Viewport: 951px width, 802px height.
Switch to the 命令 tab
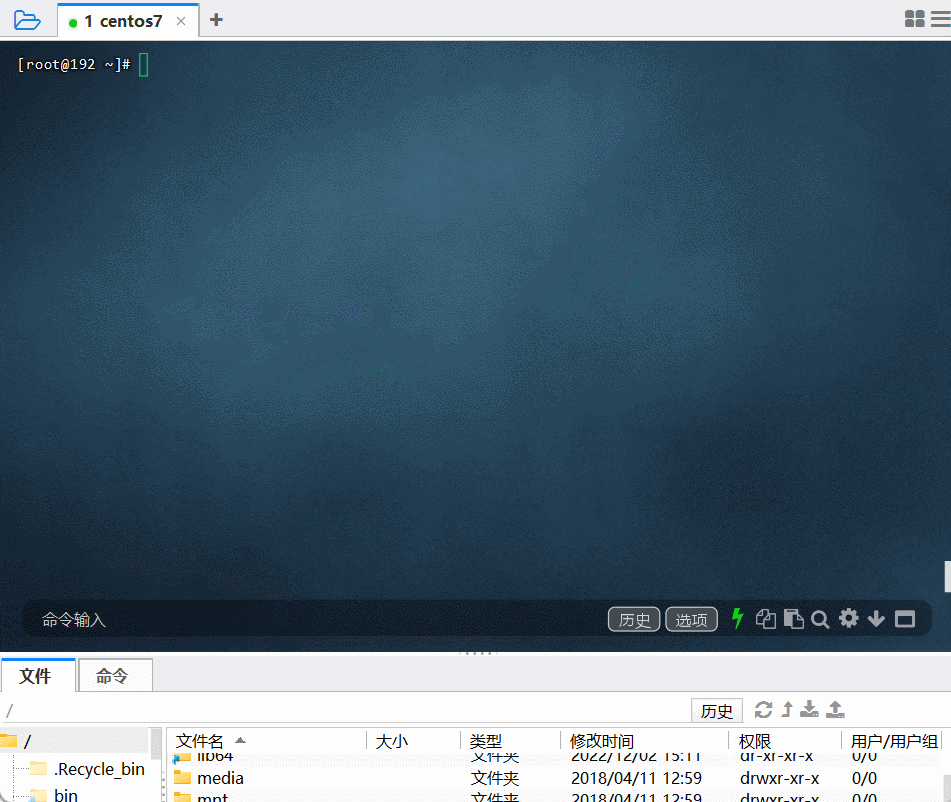pos(114,675)
